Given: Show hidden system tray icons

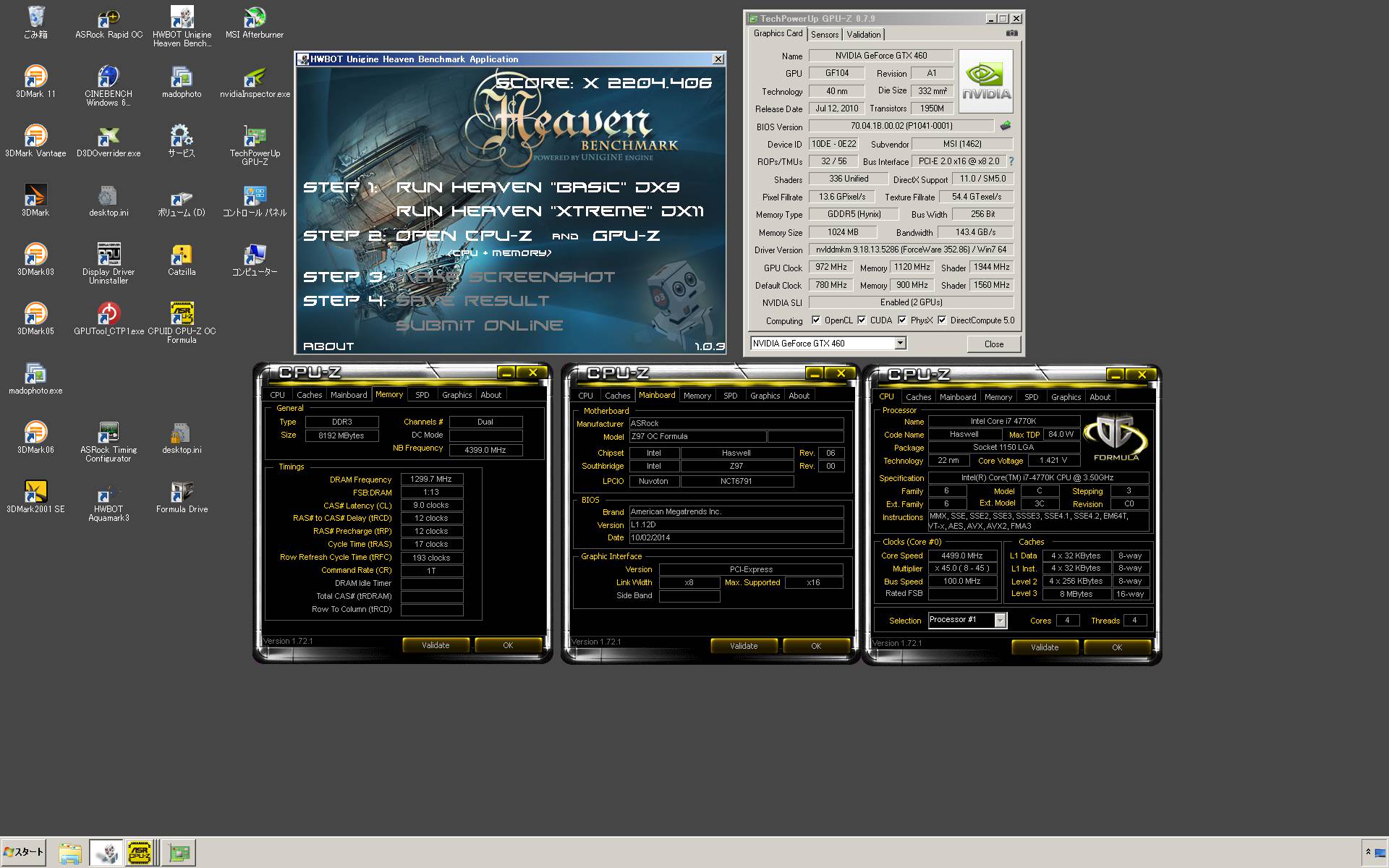Looking at the screenshot, I should coord(1367,852).
